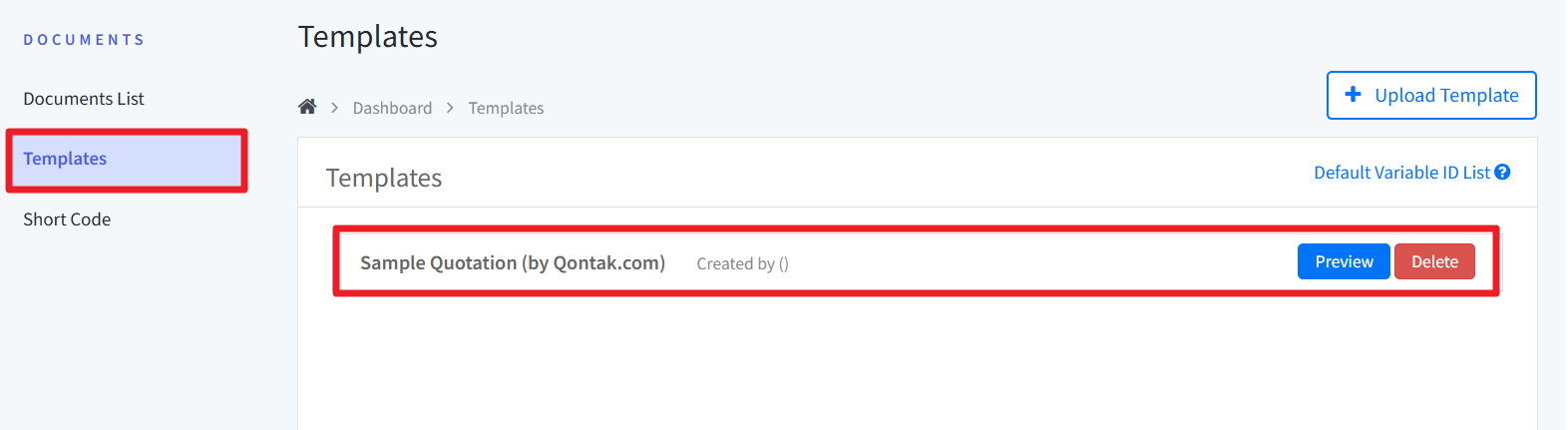Click the DOCUMENTS sidebar section header

coord(85,40)
